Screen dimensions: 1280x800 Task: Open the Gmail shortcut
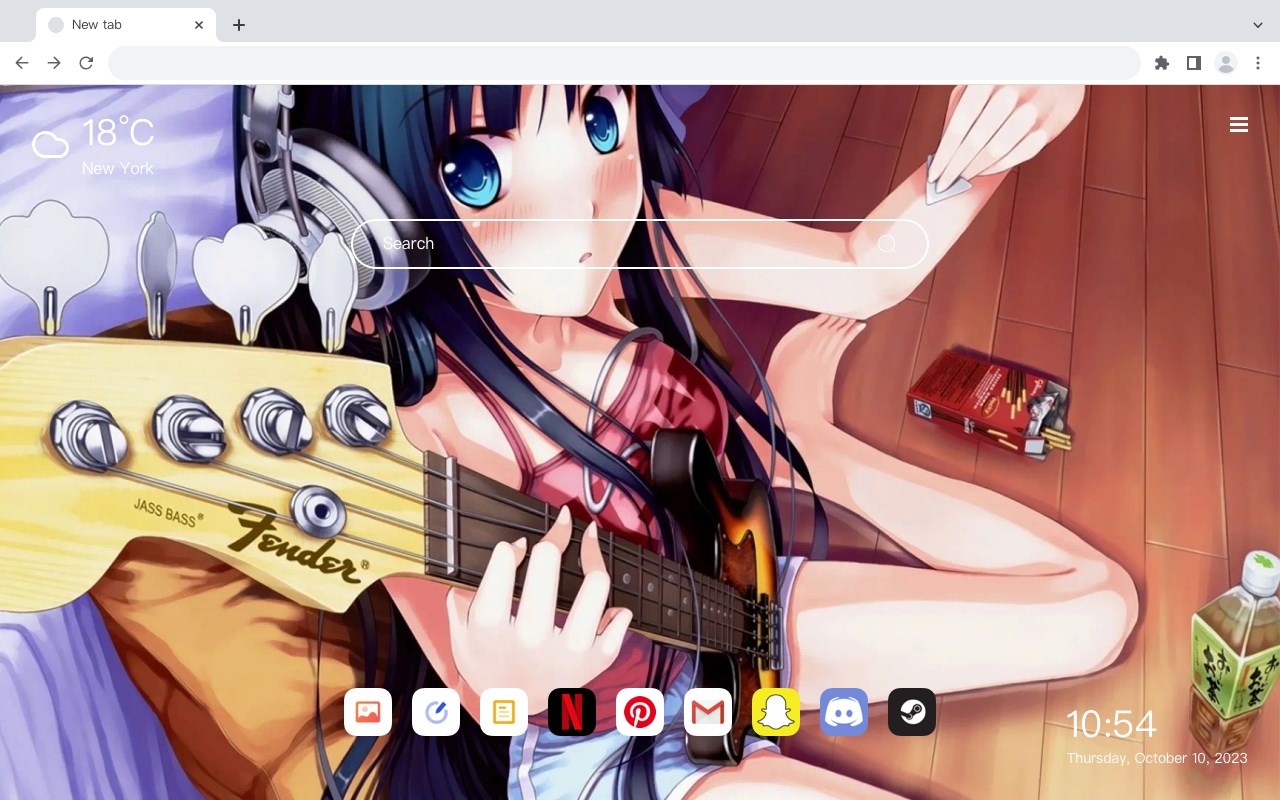[708, 712]
